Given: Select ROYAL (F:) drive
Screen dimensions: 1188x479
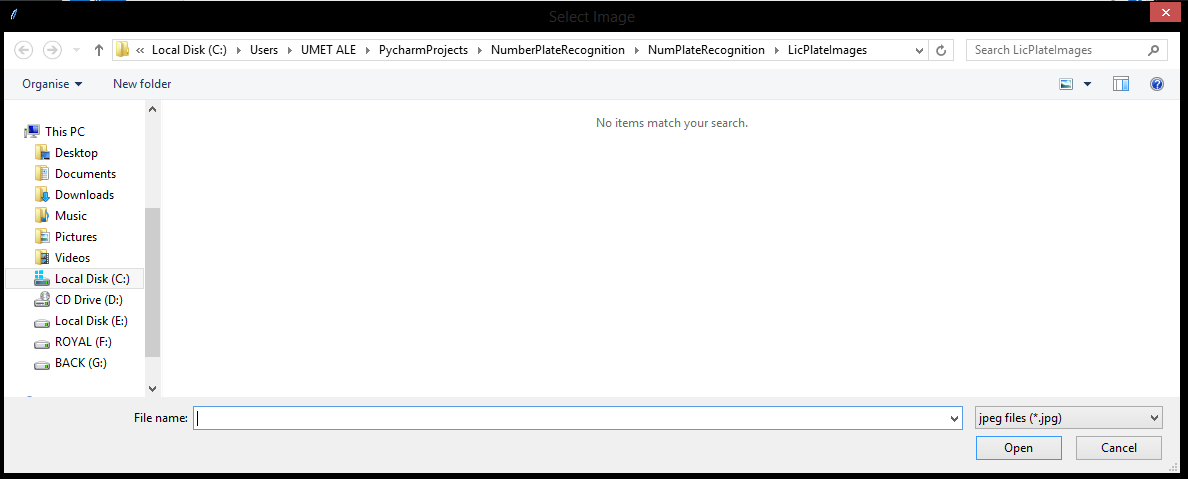Looking at the screenshot, I should 84,342.
